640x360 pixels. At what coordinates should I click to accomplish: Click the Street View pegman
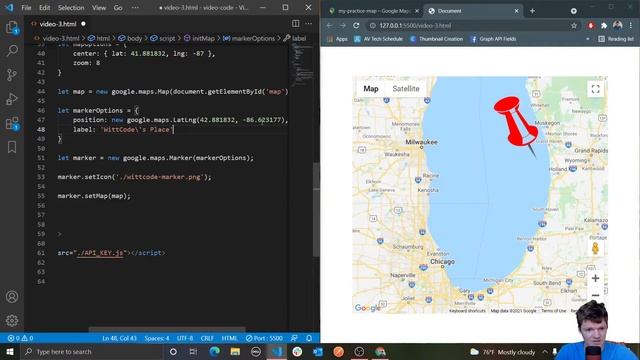click(x=595, y=248)
